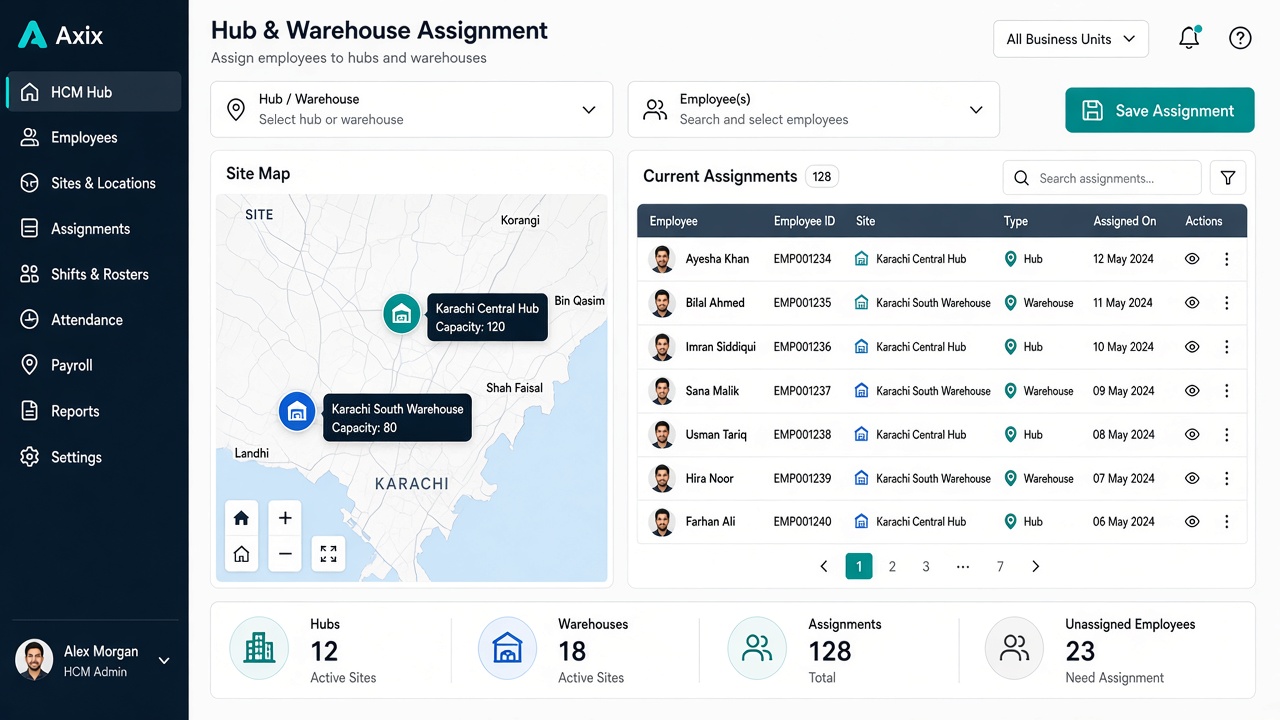This screenshot has height=720, width=1280.
Task: Open the Employee(s) selection dropdown
Action: (x=813, y=109)
